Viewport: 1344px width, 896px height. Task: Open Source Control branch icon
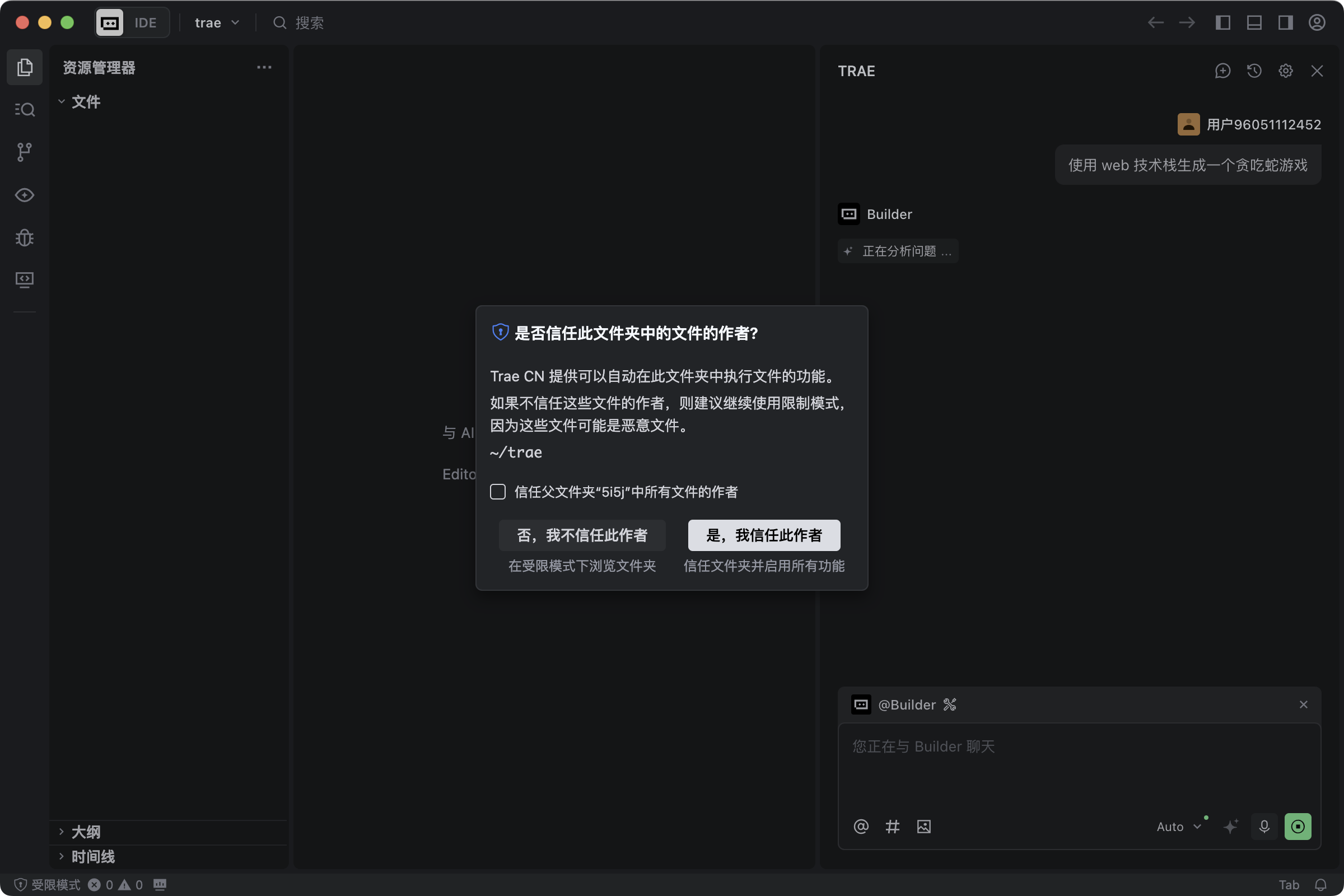(25, 152)
